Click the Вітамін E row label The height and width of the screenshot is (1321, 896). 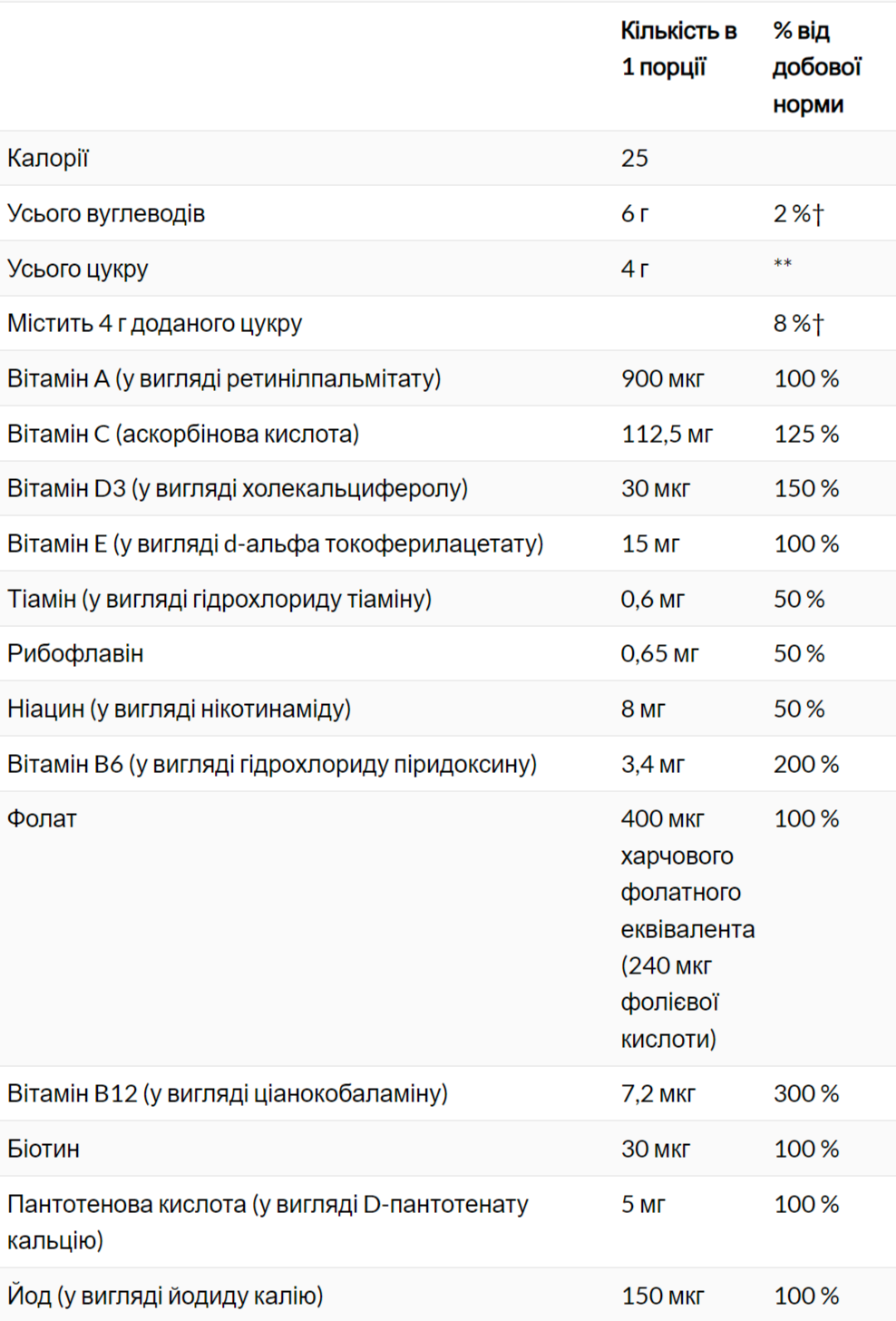[x=275, y=544]
